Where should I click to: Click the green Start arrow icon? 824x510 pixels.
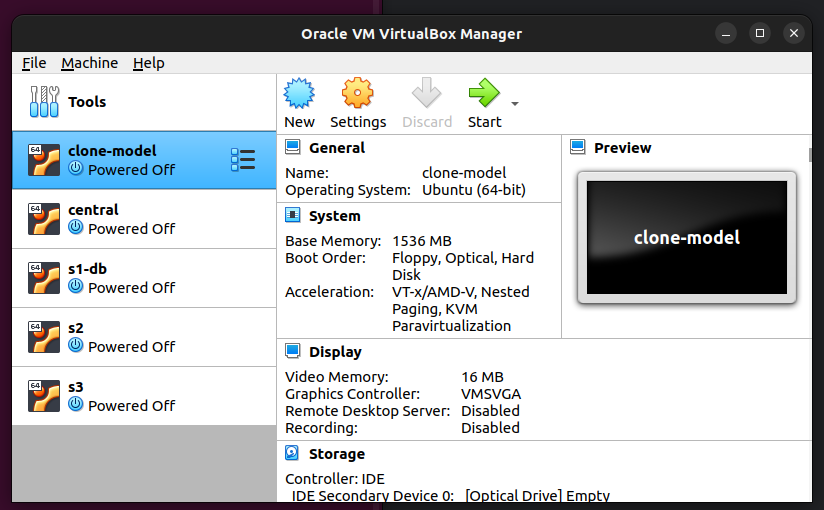pyautogui.click(x=484, y=93)
